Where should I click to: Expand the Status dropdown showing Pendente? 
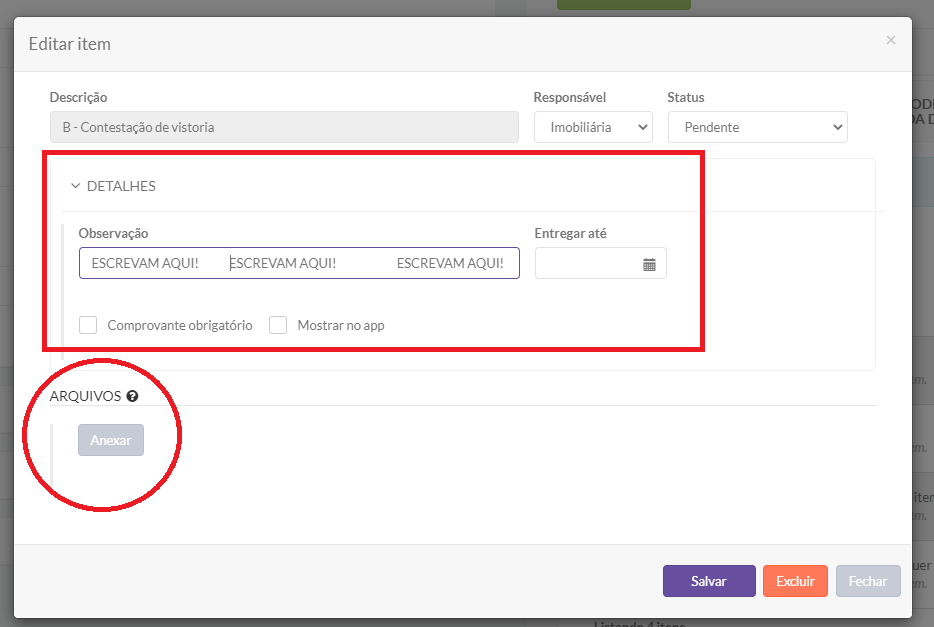pos(757,127)
